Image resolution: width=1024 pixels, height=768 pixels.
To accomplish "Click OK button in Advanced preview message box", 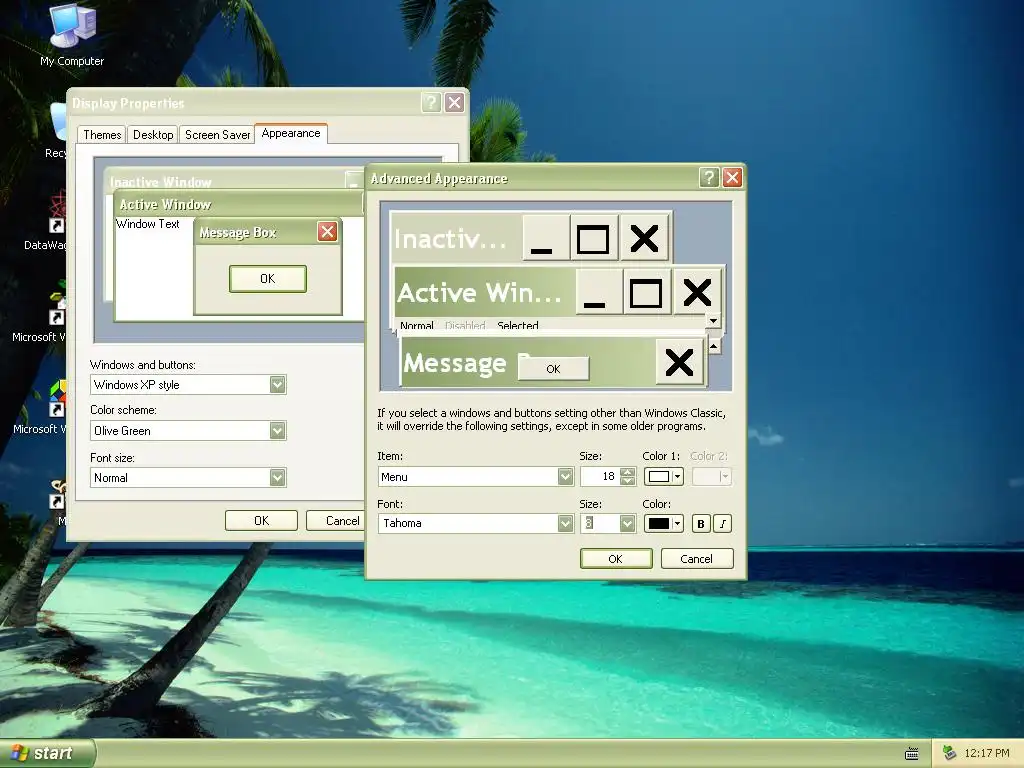I will 553,369.
